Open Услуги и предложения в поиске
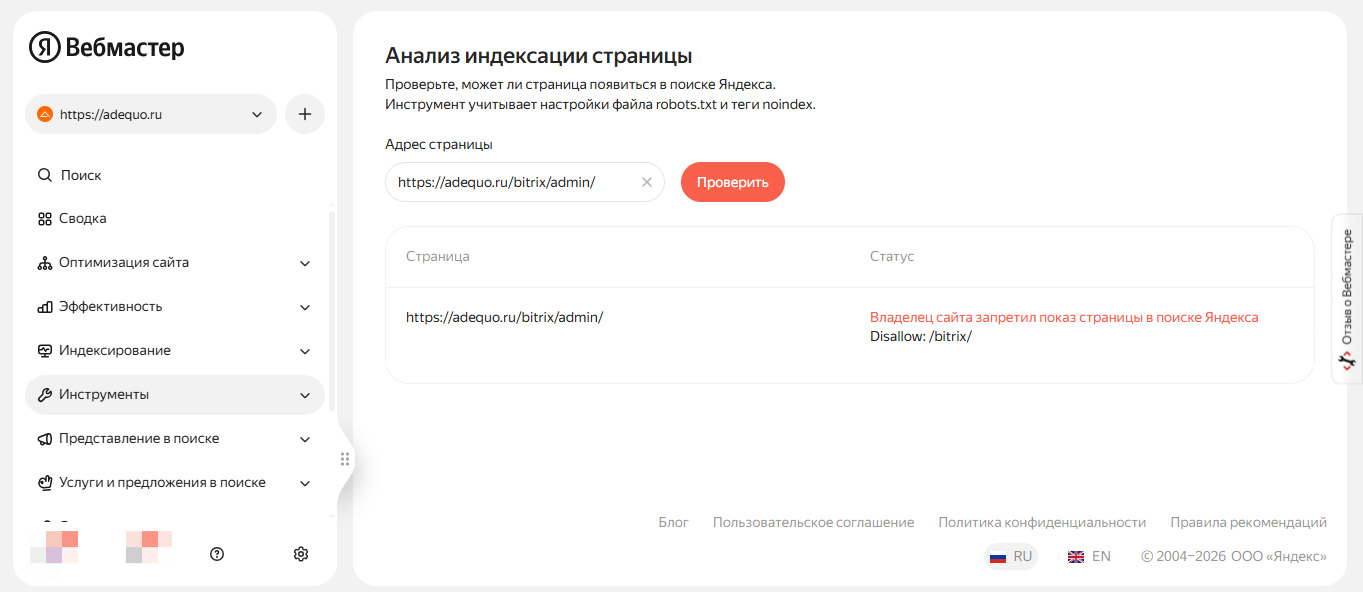Screen dimensions: 1363x592 click(175, 483)
